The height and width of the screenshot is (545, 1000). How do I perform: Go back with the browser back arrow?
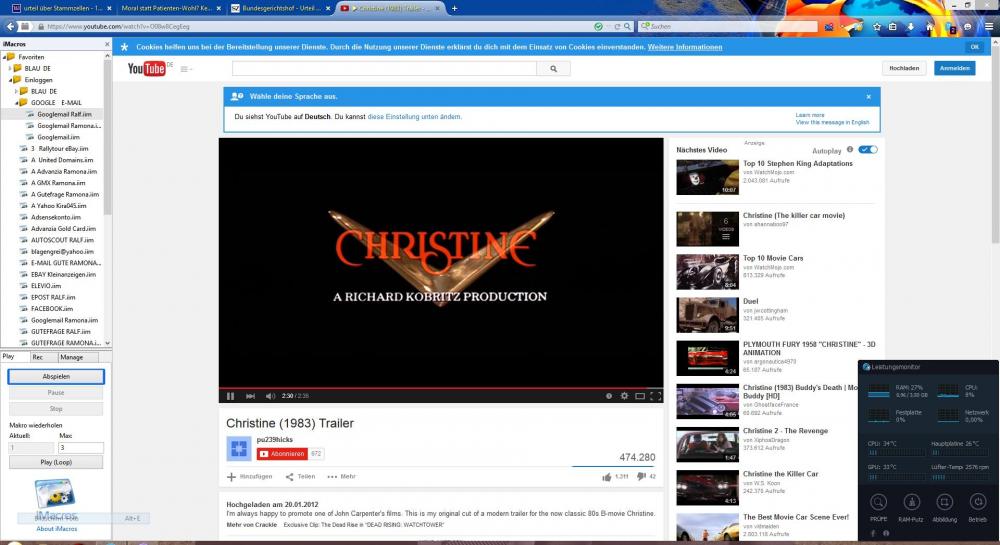(x=10, y=26)
